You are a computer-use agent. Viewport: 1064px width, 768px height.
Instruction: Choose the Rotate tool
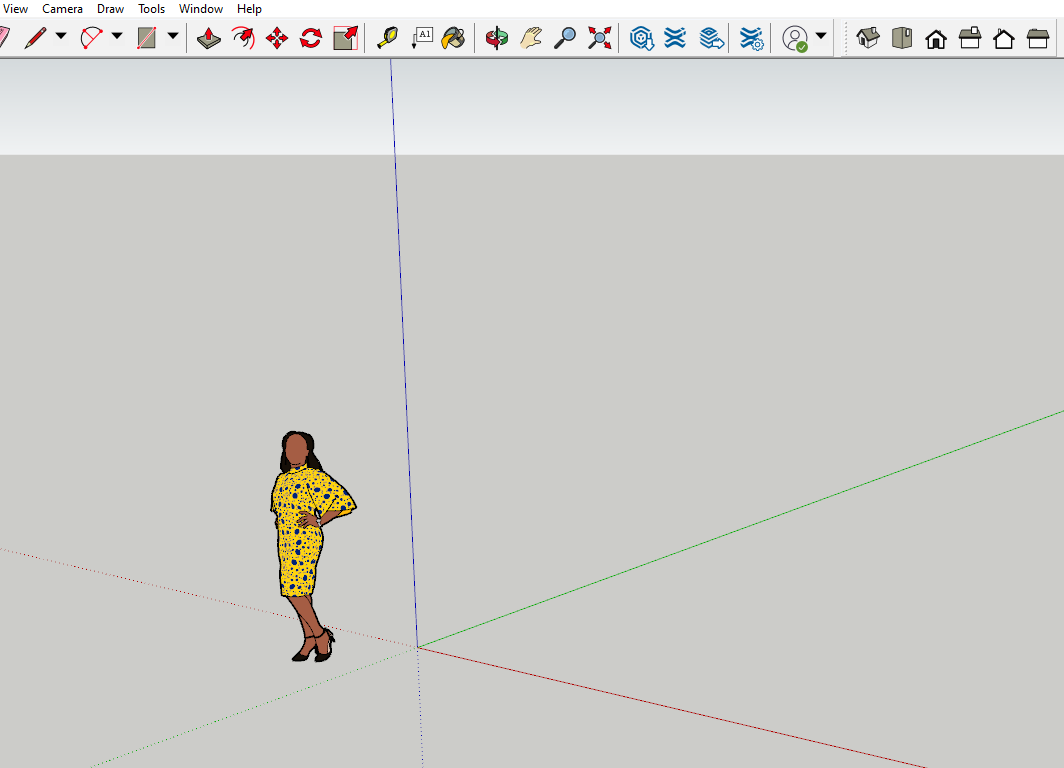(311, 38)
